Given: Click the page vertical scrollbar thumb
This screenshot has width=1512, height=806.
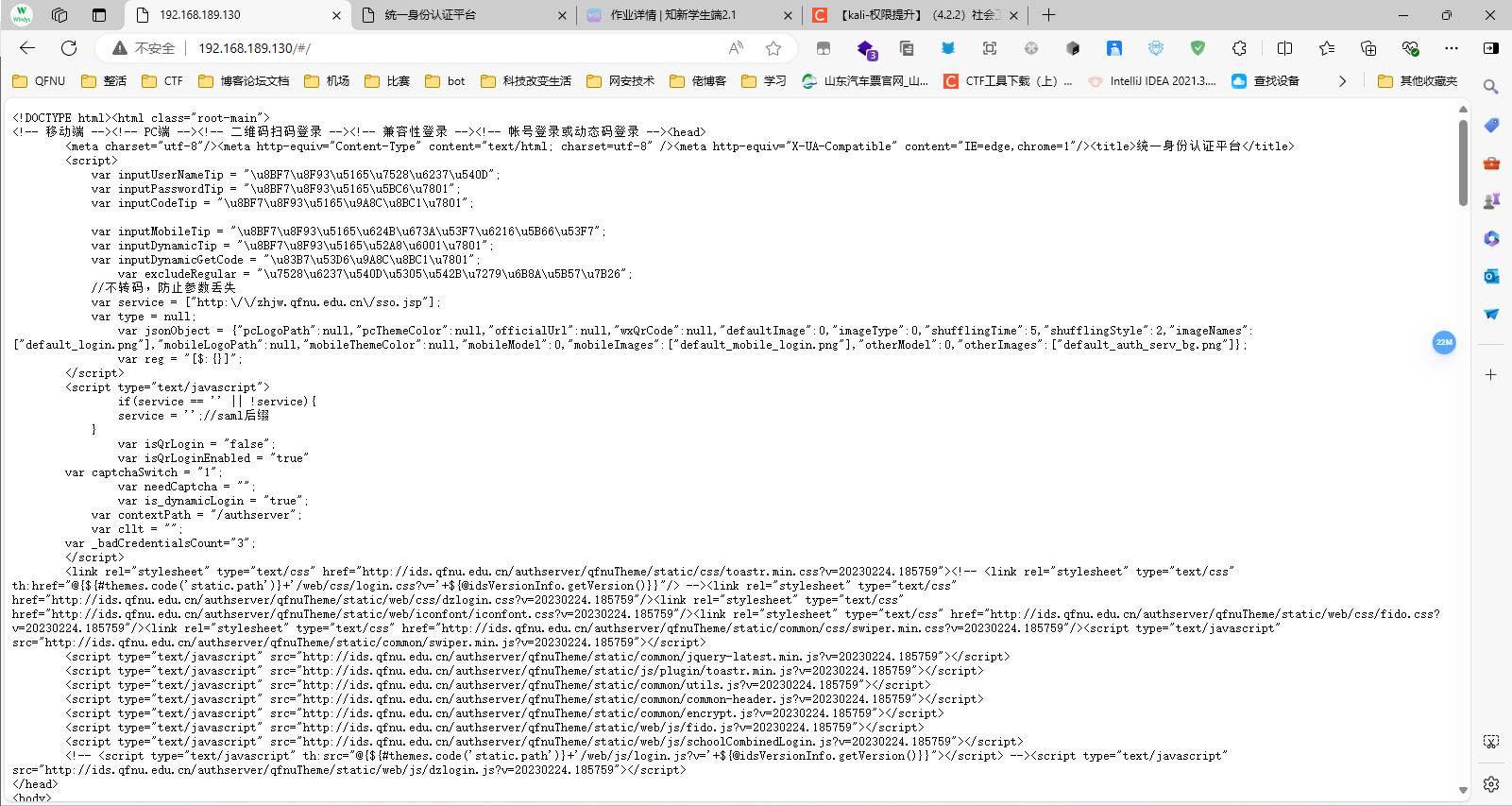Looking at the screenshot, I should click(1463, 161).
